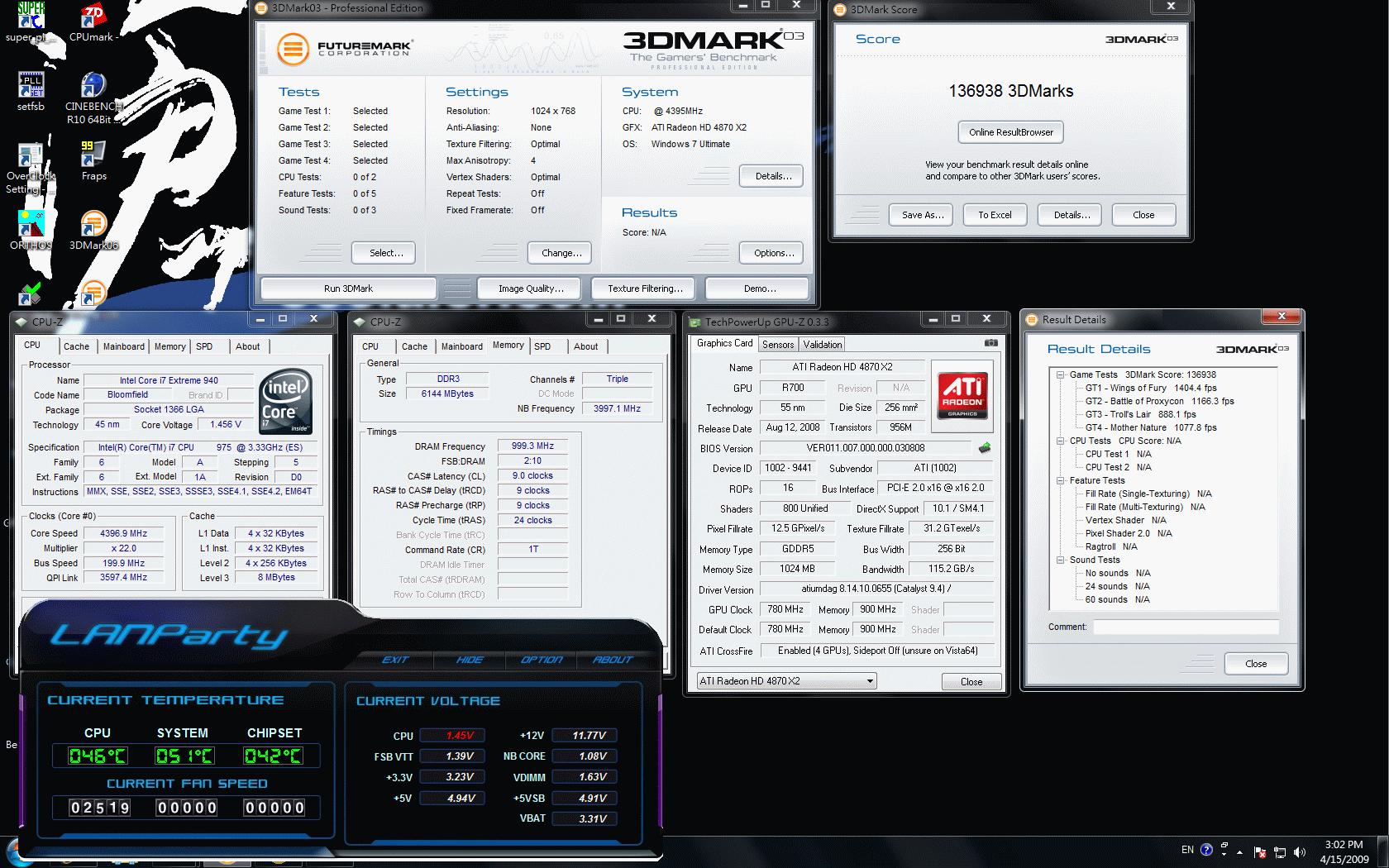Click the GPU-Z screenshot camera icon
This screenshot has width=1389, height=868.
click(x=991, y=343)
